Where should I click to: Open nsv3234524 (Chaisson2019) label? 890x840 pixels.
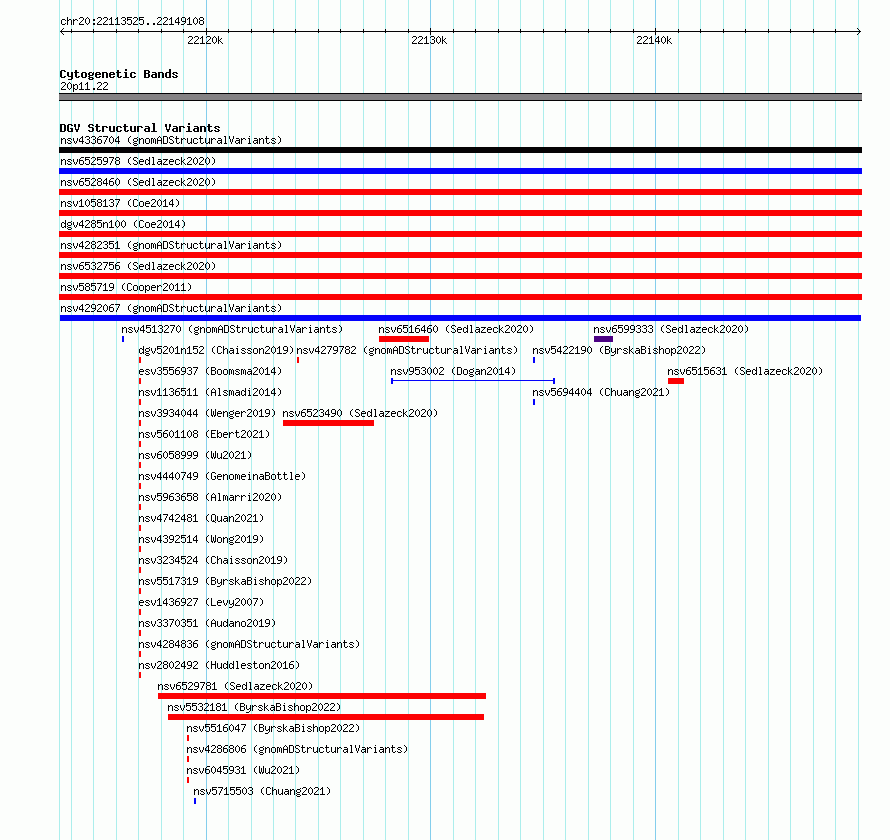(x=213, y=560)
